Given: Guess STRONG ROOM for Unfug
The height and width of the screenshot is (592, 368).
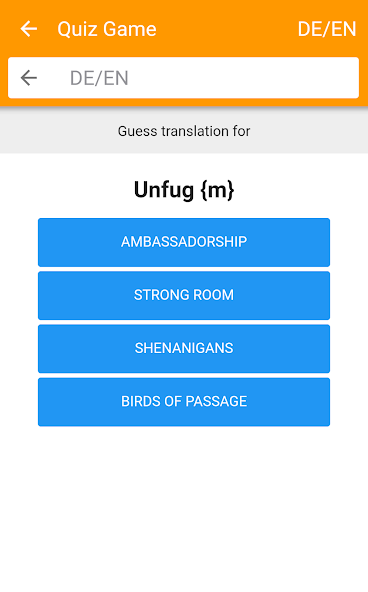Looking at the screenshot, I should click(x=184, y=296).
